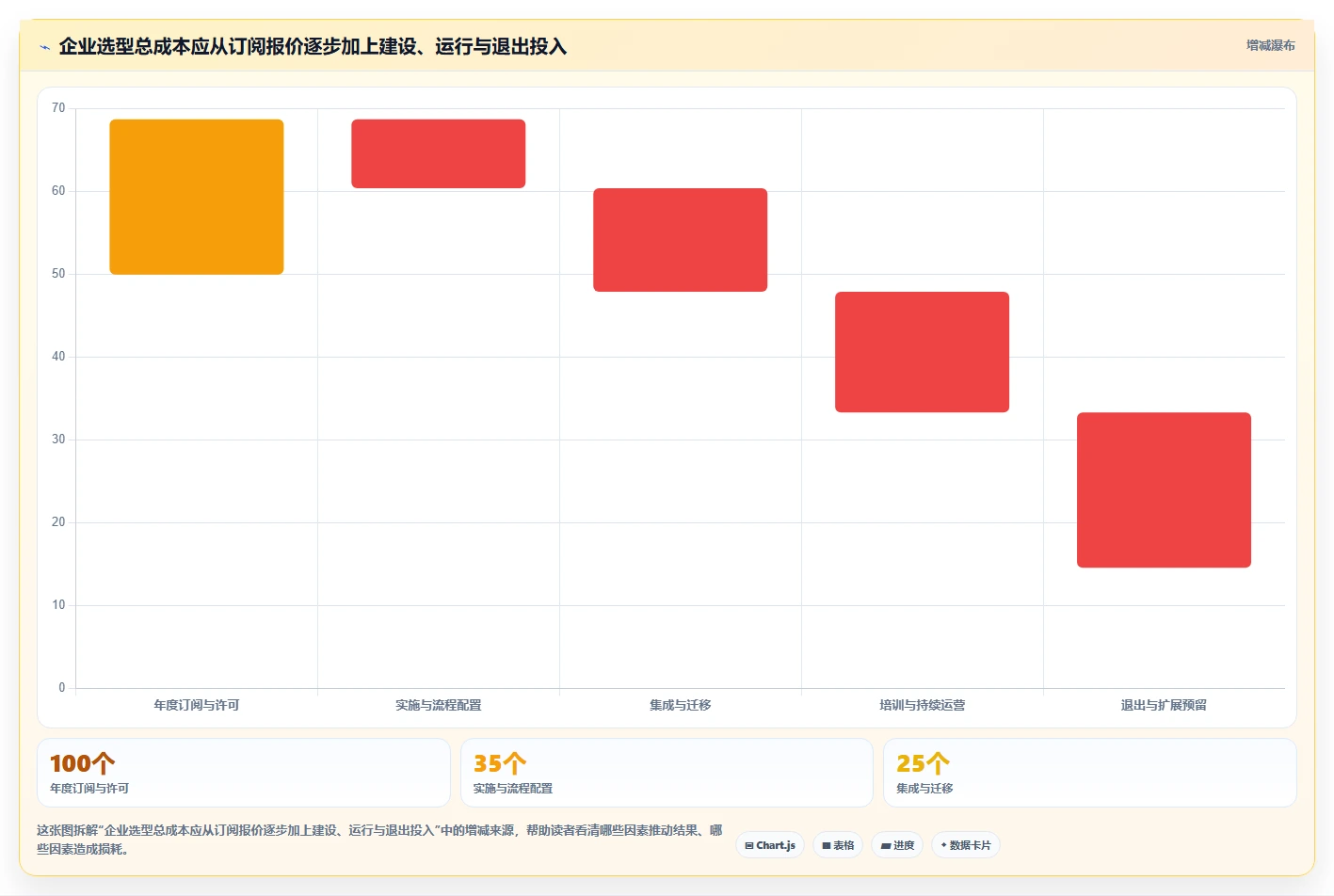1334x896 pixels.
Task: Click the orange 年度订阅与许可 waterfall bar
Action: (x=197, y=197)
